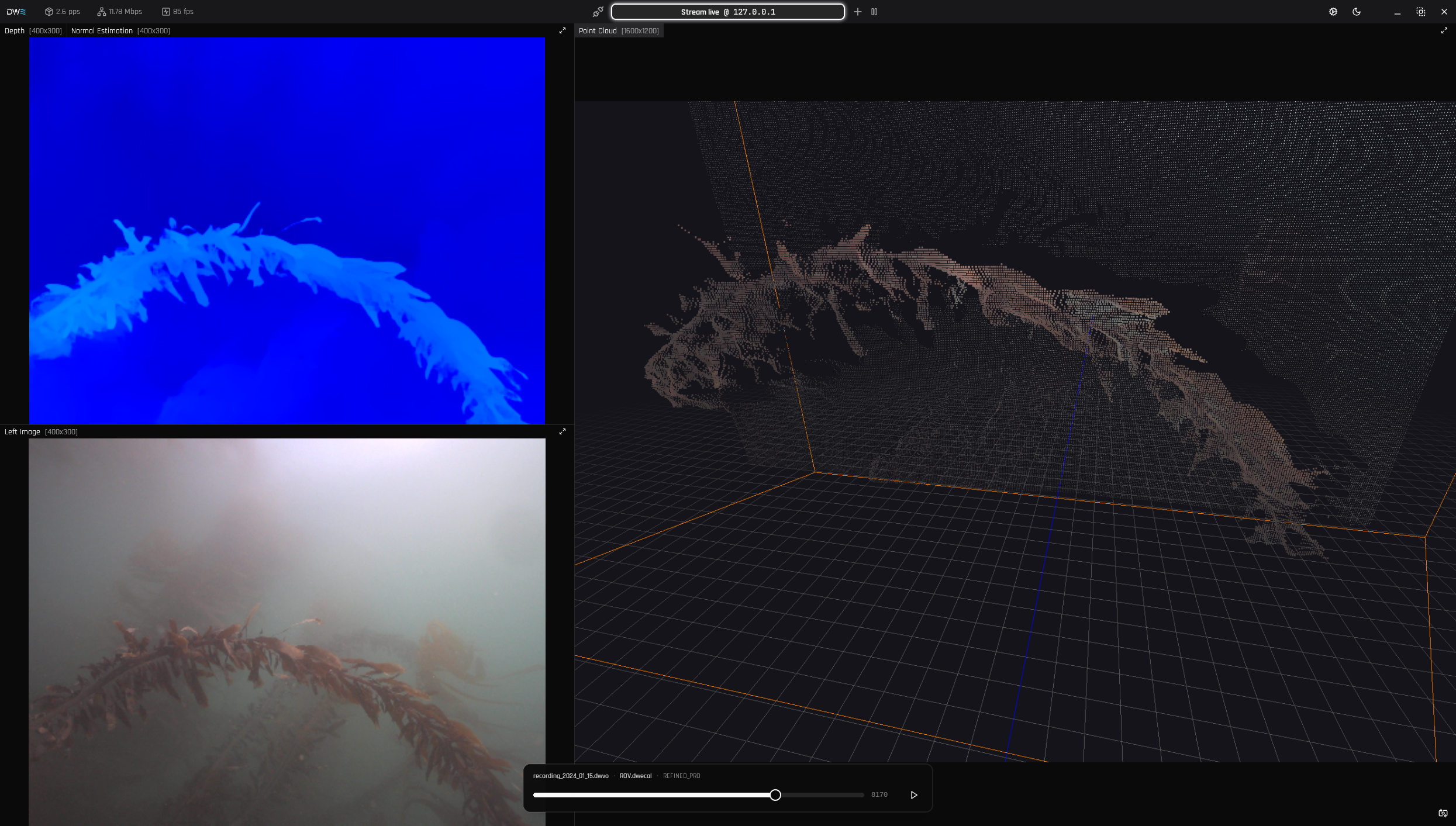
Task: Expand the Left Image panel to fullscreen
Action: point(563,431)
